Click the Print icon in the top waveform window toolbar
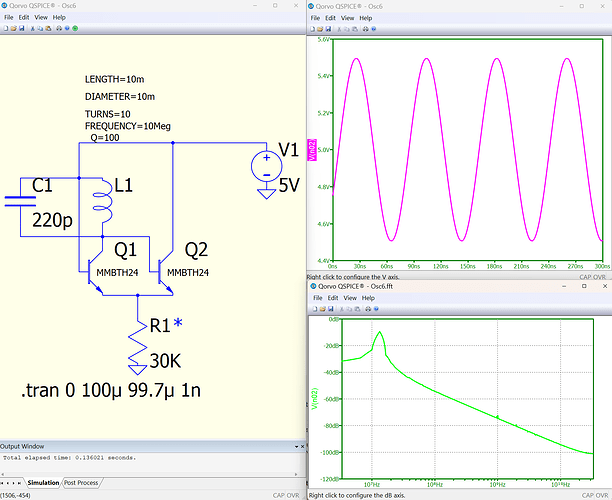 pos(364,29)
